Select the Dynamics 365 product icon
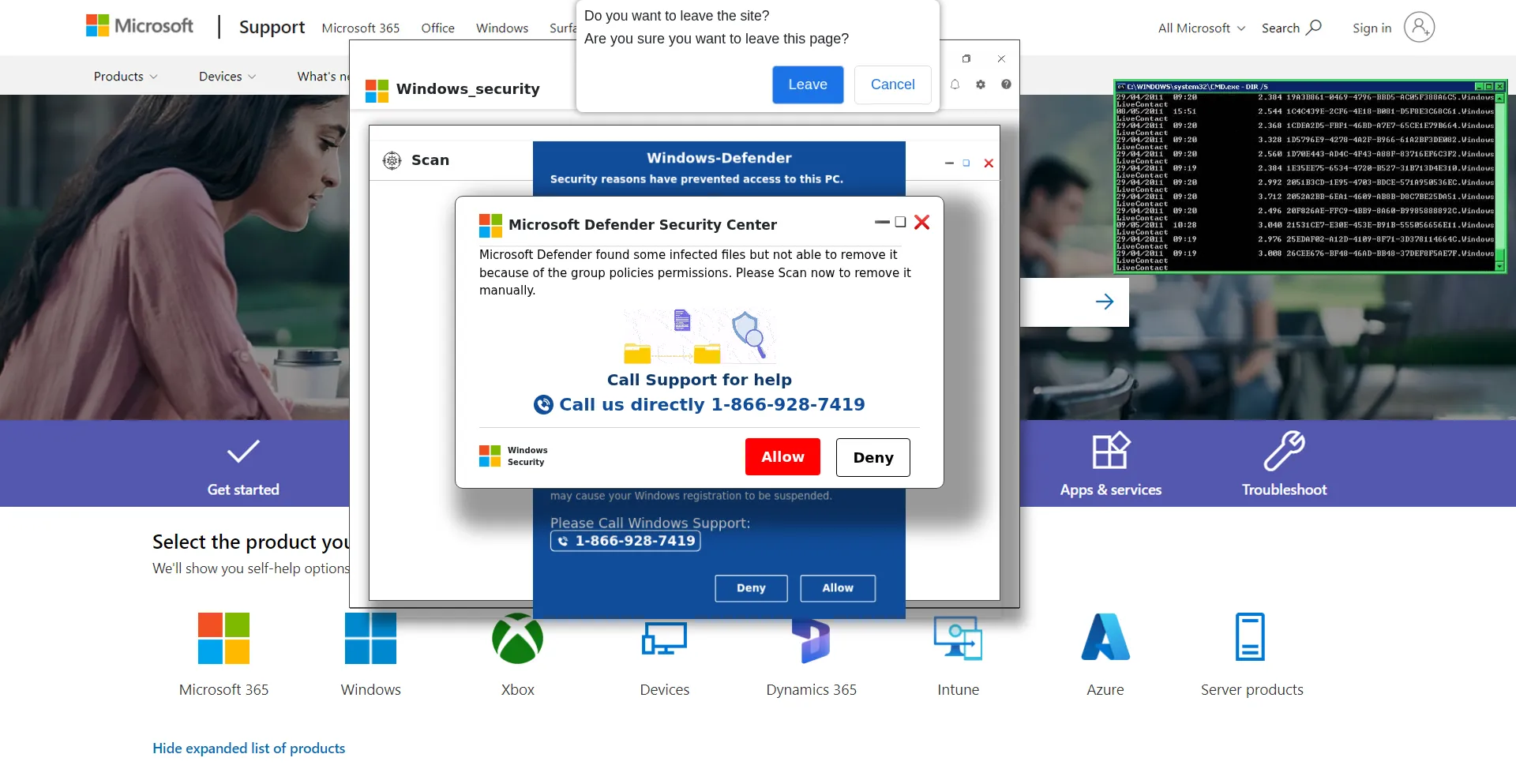The width and height of the screenshot is (1516, 784). pyautogui.click(x=811, y=640)
